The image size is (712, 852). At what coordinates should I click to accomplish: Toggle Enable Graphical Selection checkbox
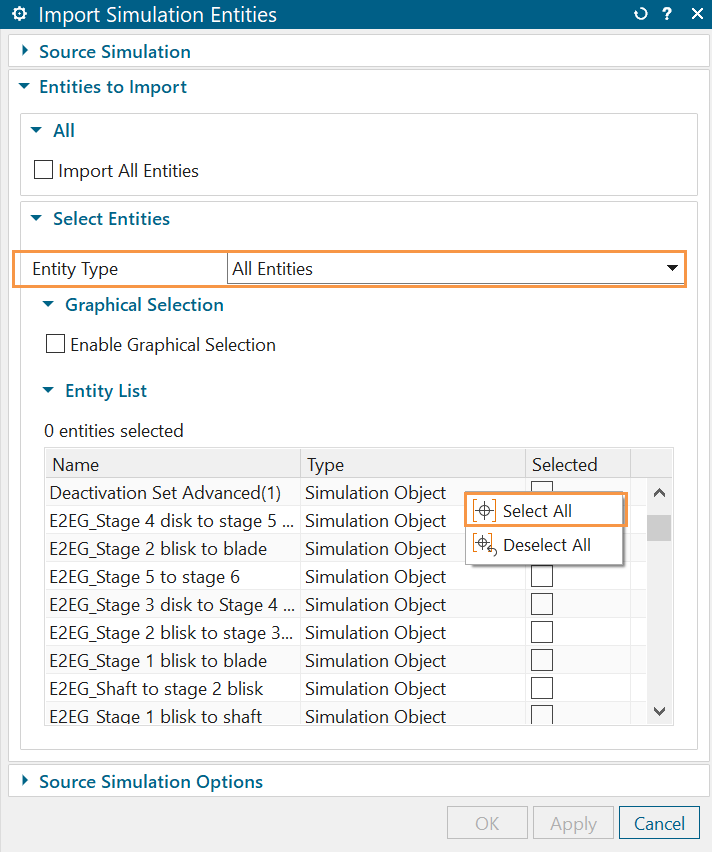pos(56,345)
